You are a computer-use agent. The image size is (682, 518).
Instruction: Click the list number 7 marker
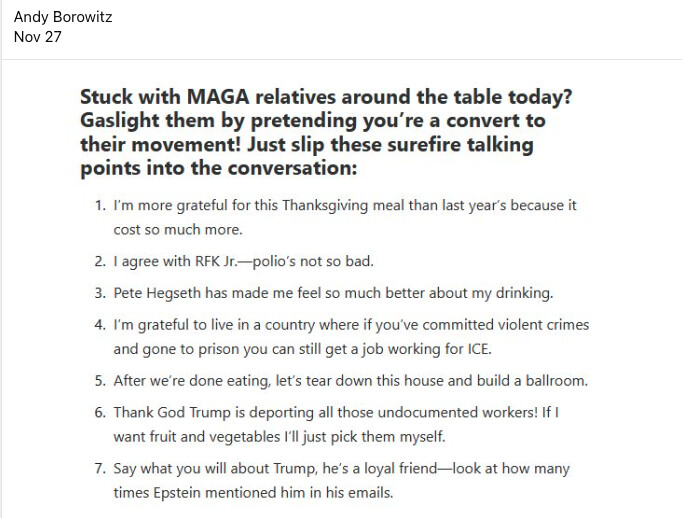pyautogui.click(x=100, y=469)
